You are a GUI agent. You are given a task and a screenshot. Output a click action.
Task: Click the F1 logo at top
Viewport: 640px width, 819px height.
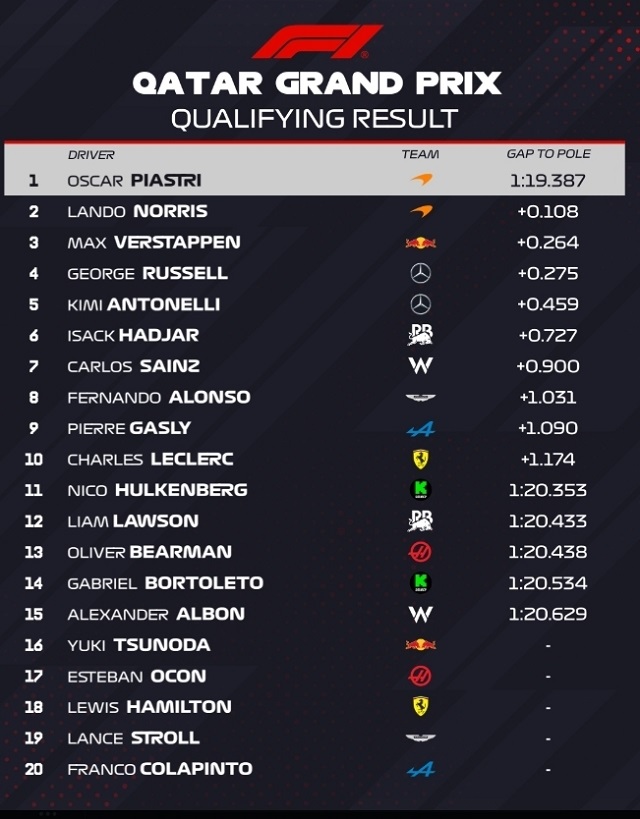pyautogui.click(x=318, y=43)
